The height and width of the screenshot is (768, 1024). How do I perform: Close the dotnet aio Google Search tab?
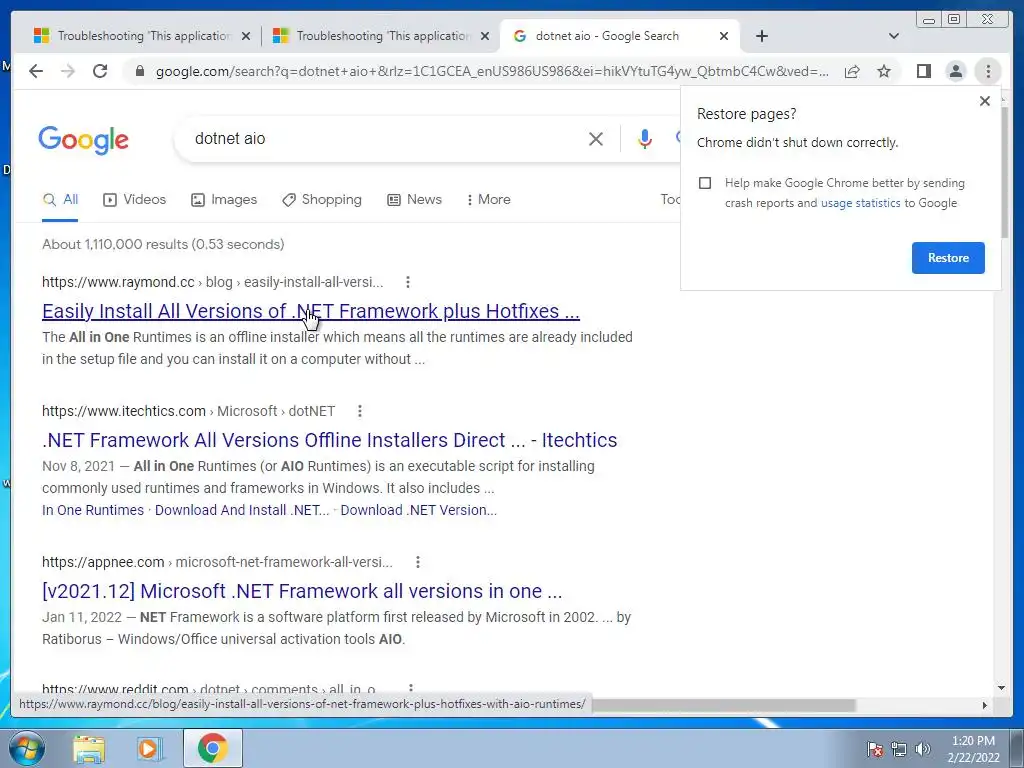pyautogui.click(x=724, y=37)
